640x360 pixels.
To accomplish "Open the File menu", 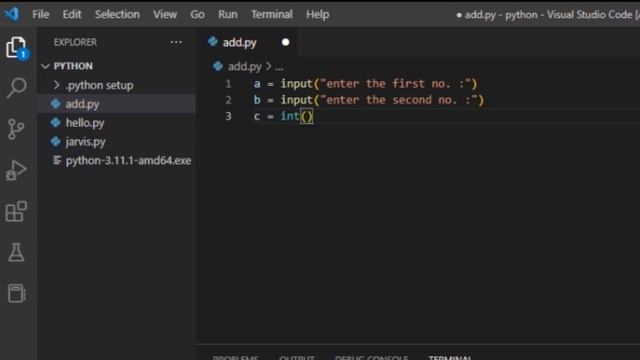I will click(41, 14).
